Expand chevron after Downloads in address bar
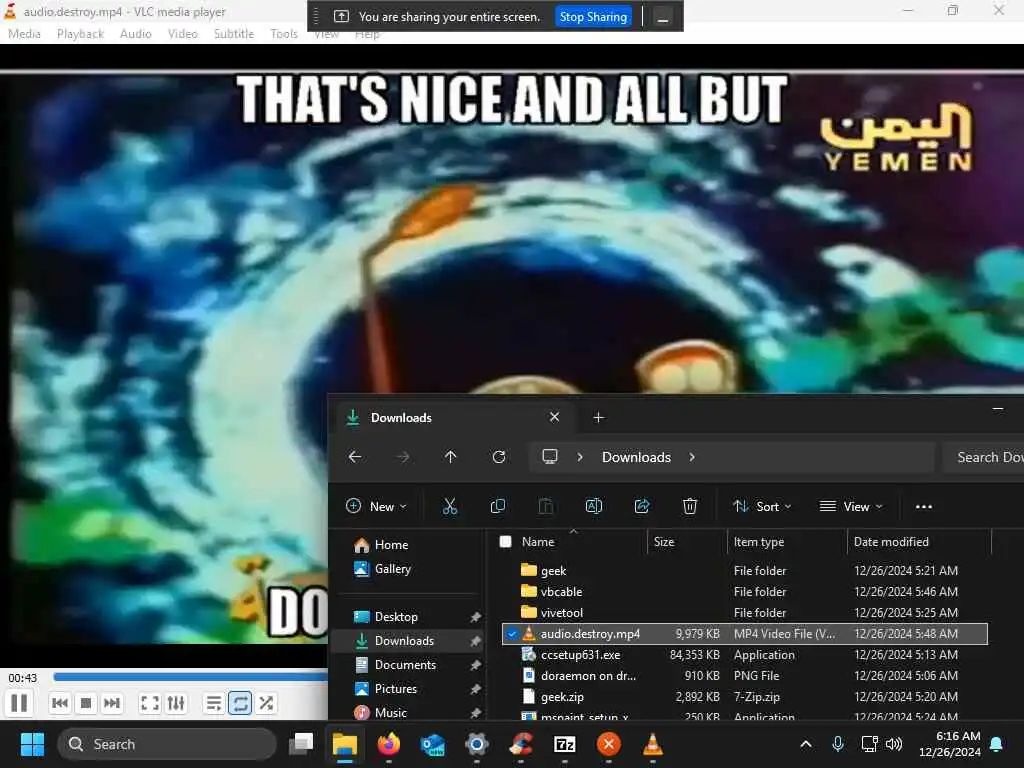The image size is (1024, 768). pos(692,457)
